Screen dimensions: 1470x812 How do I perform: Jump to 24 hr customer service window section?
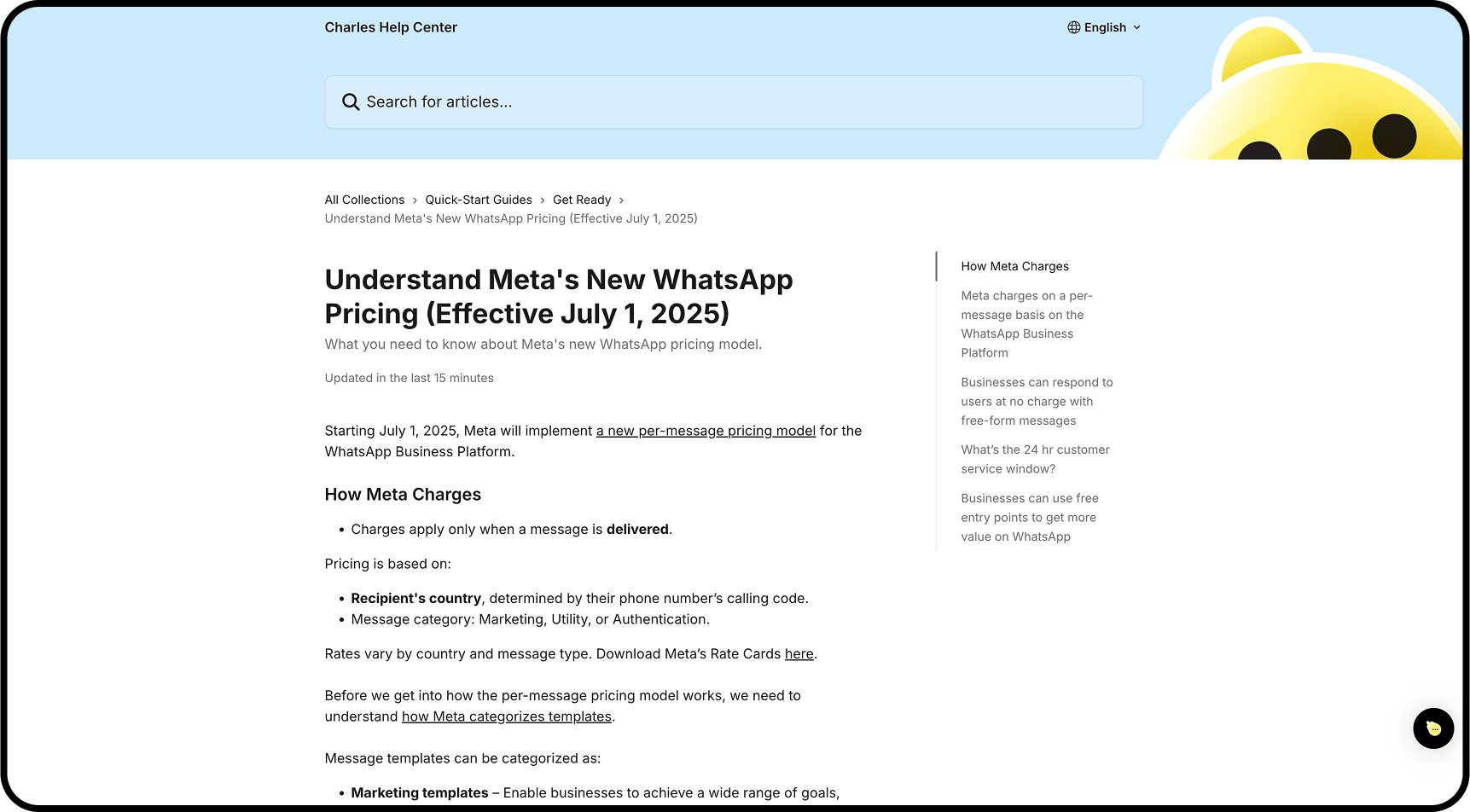pyautogui.click(x=1035, y=459)
